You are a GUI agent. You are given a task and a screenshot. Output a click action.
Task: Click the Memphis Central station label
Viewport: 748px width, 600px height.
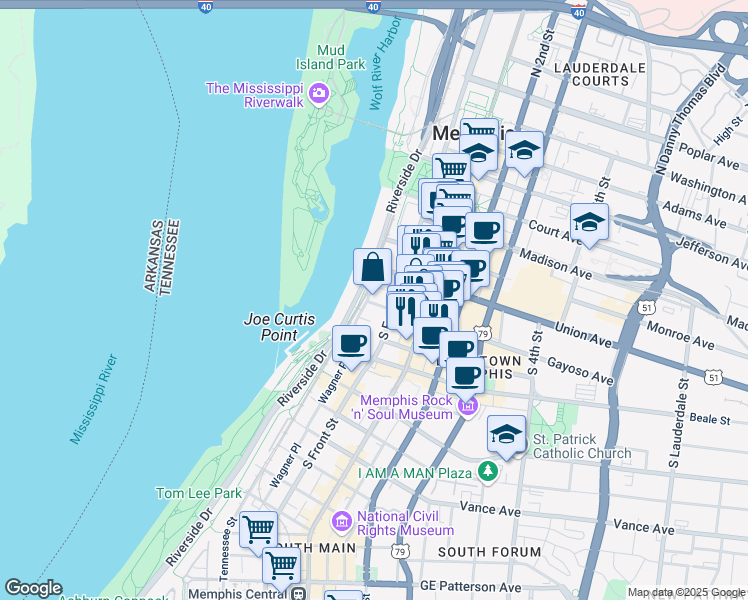[x=237, y=594]
